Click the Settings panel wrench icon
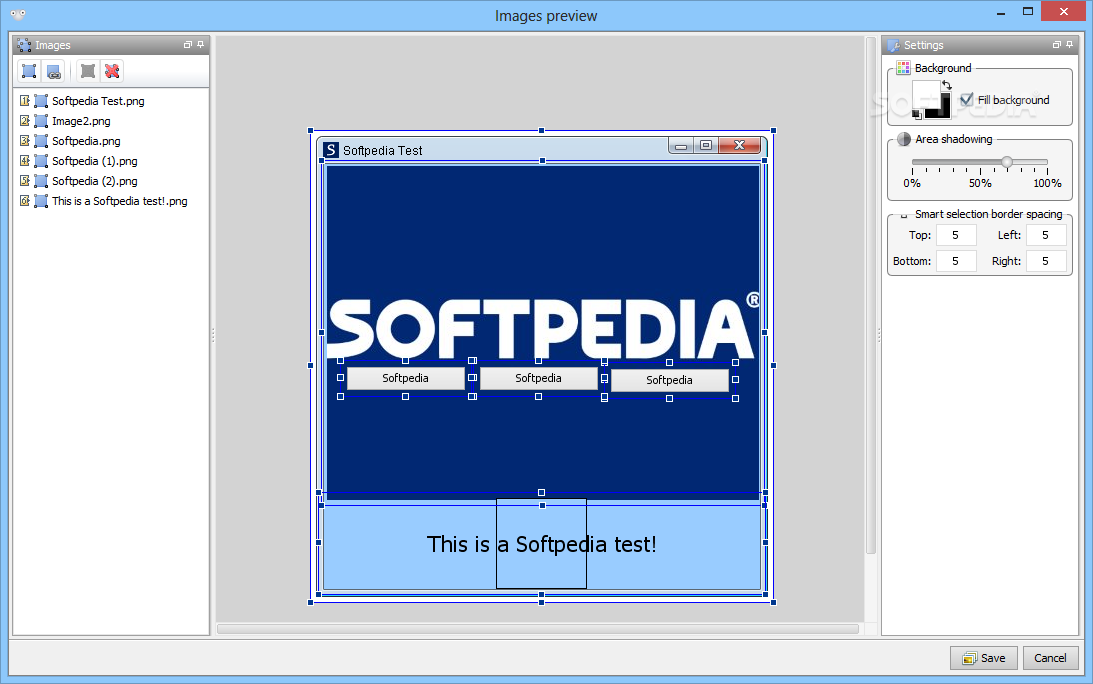This screenshot has height=684, width=1093. [894, 45]
